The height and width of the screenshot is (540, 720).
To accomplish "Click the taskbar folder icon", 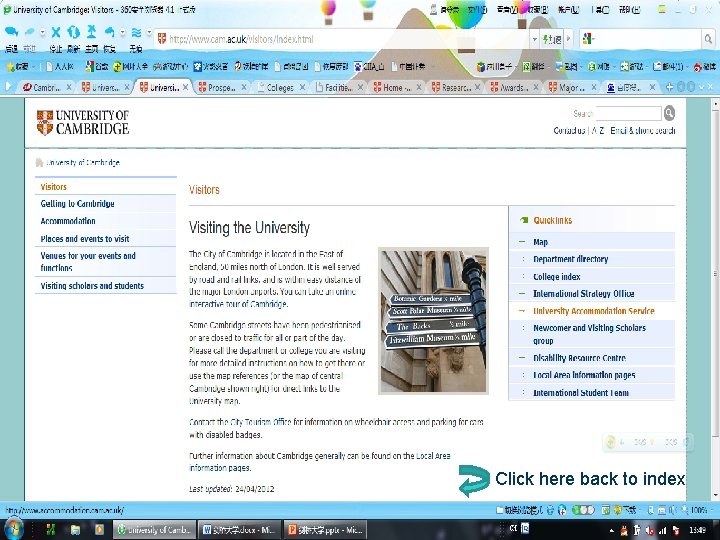I will pos(75,530).
